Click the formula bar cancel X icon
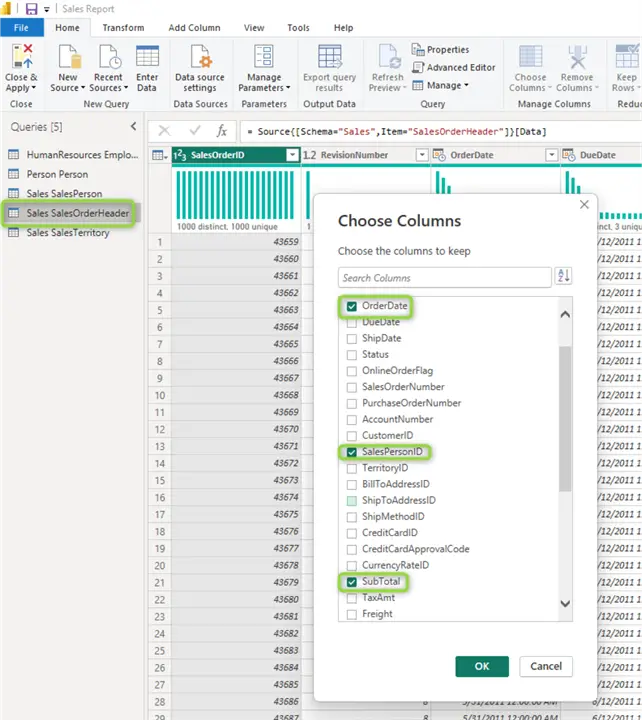642x720 pixels. pos(164,131)
